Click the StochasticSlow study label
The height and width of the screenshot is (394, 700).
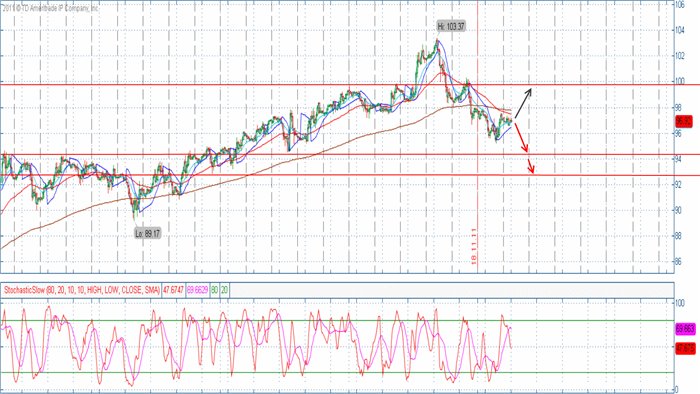(x=82, y=290)
